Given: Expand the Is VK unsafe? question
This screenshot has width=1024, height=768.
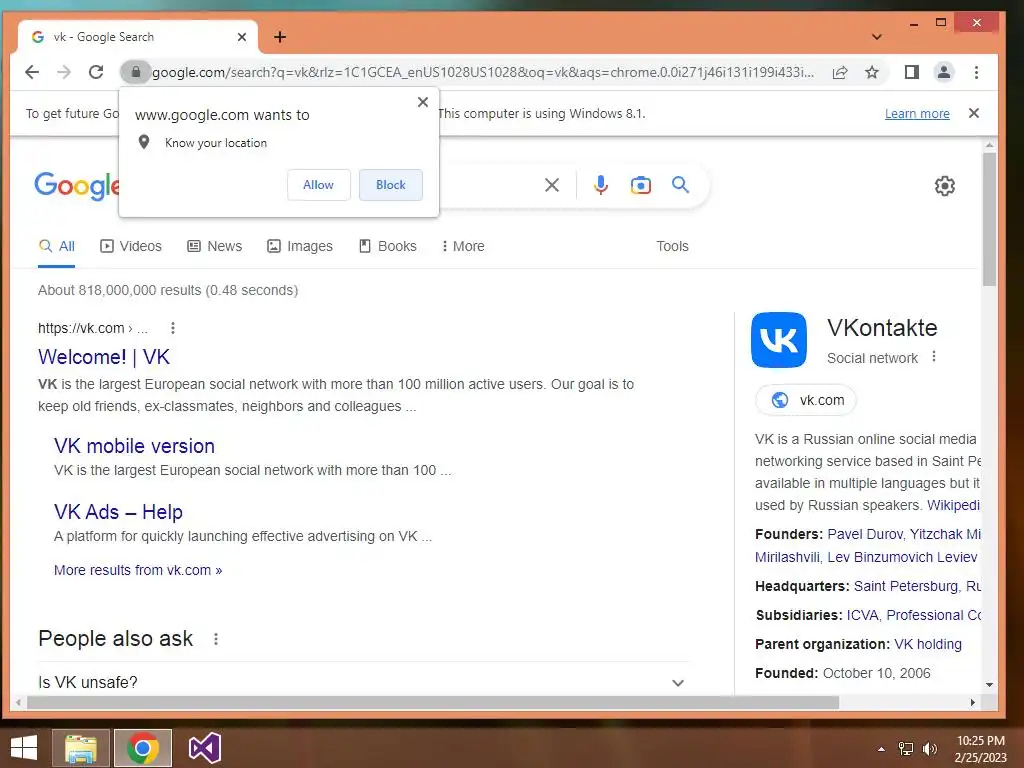Looking at the screenshot, I should tap(364, 682).
